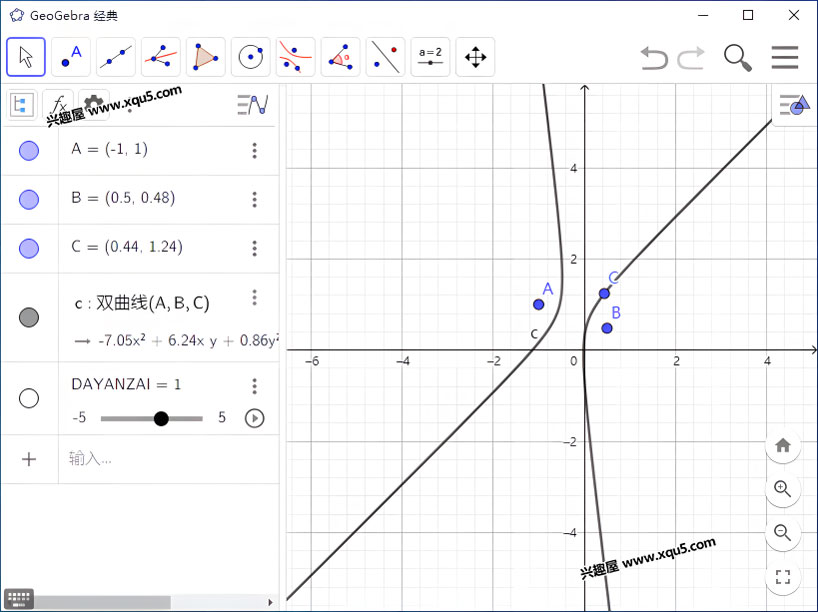Select the Slider a=2 tool
Screen dimensions: 818x612
click(x=430, y=57)
